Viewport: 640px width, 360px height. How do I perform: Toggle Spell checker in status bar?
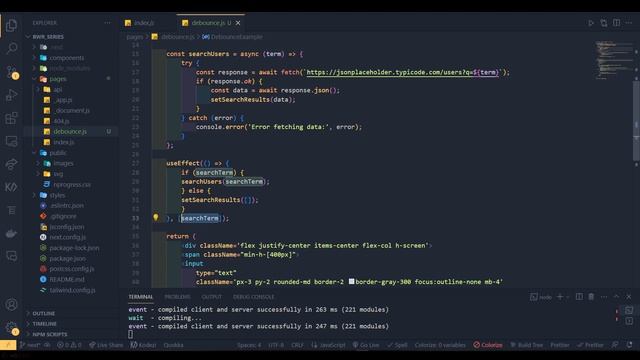coord(398,345)
